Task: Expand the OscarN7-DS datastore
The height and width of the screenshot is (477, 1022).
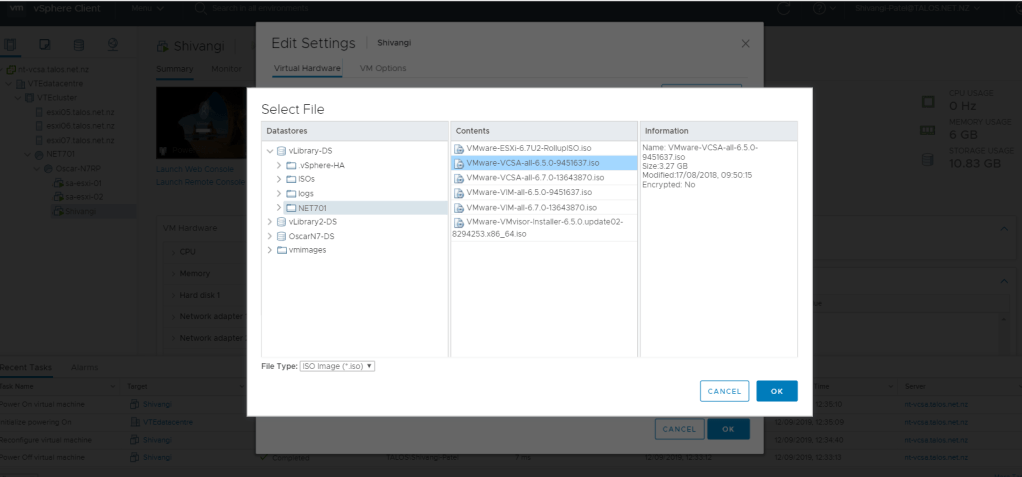Action: (269, 236)
